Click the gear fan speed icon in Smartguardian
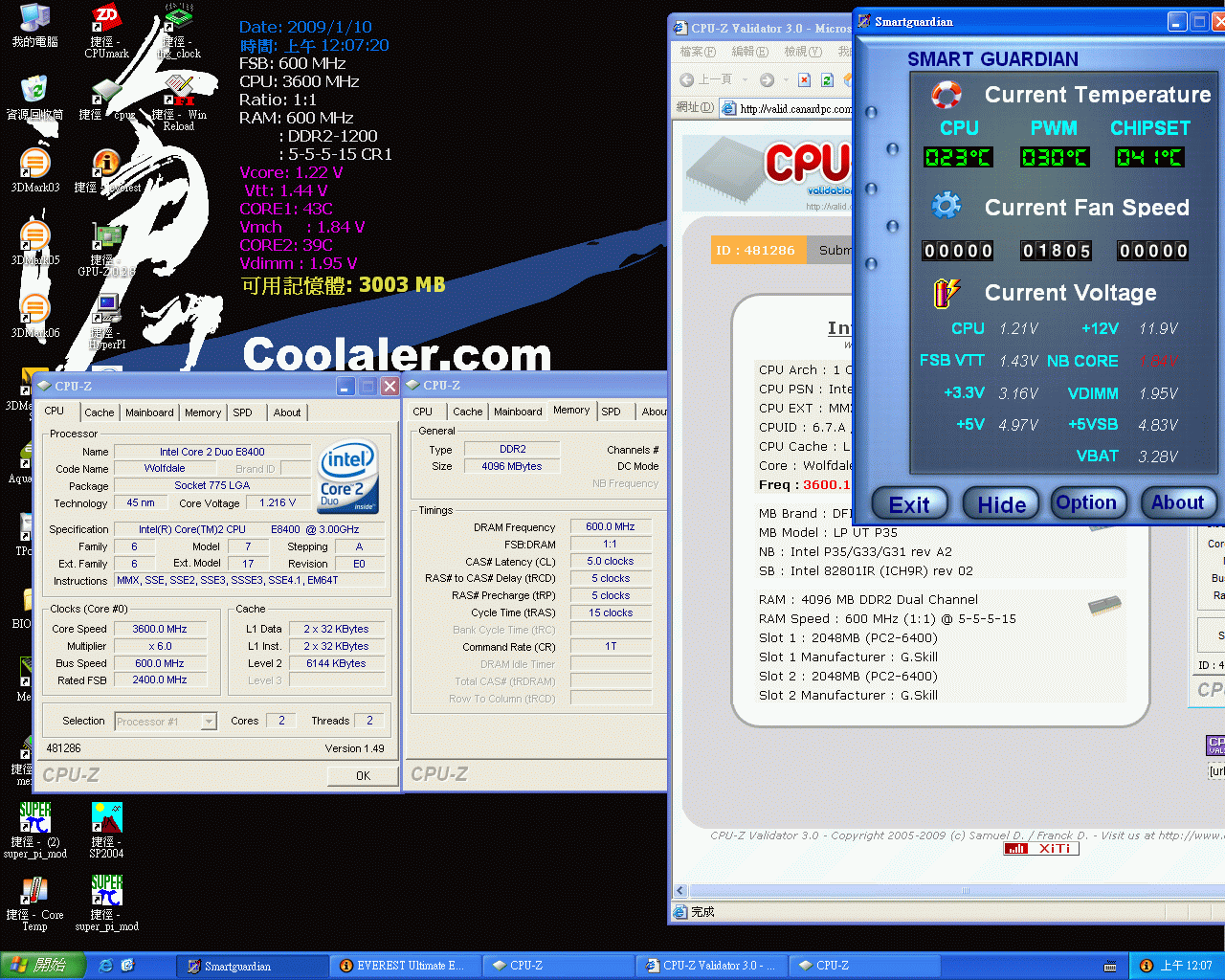 coord(946,206)
